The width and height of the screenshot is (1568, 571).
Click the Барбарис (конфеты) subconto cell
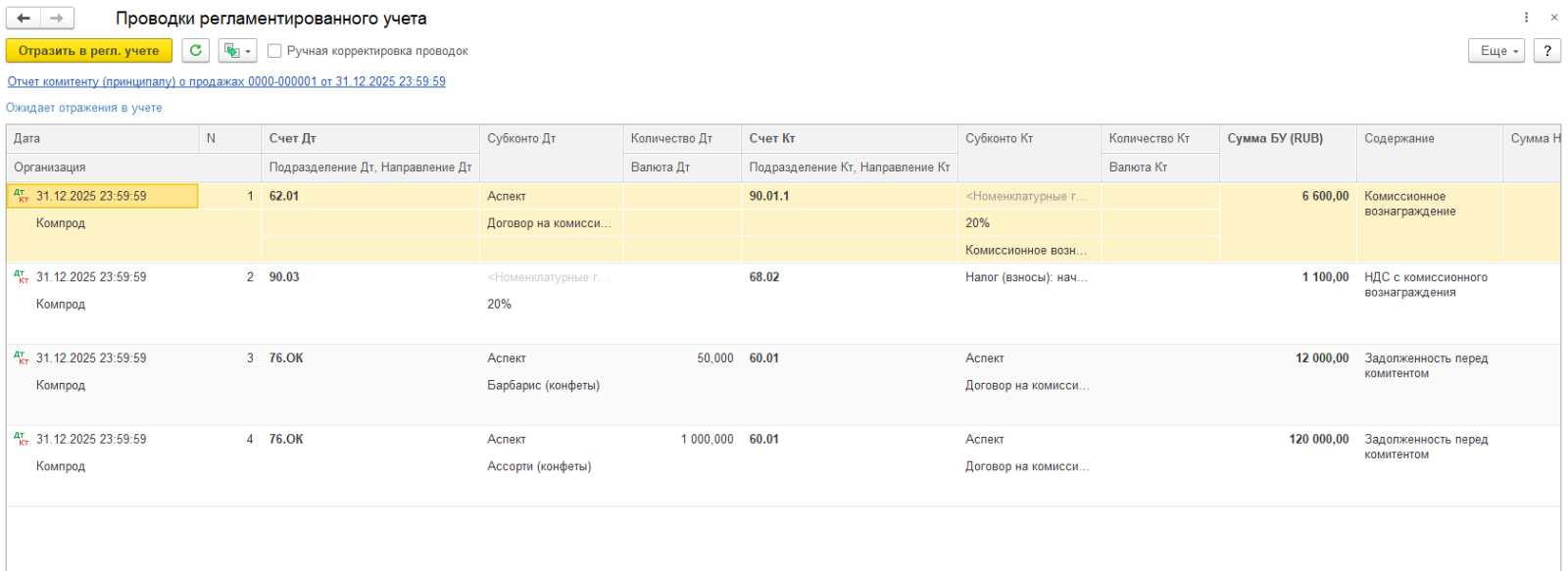point(544,386)
